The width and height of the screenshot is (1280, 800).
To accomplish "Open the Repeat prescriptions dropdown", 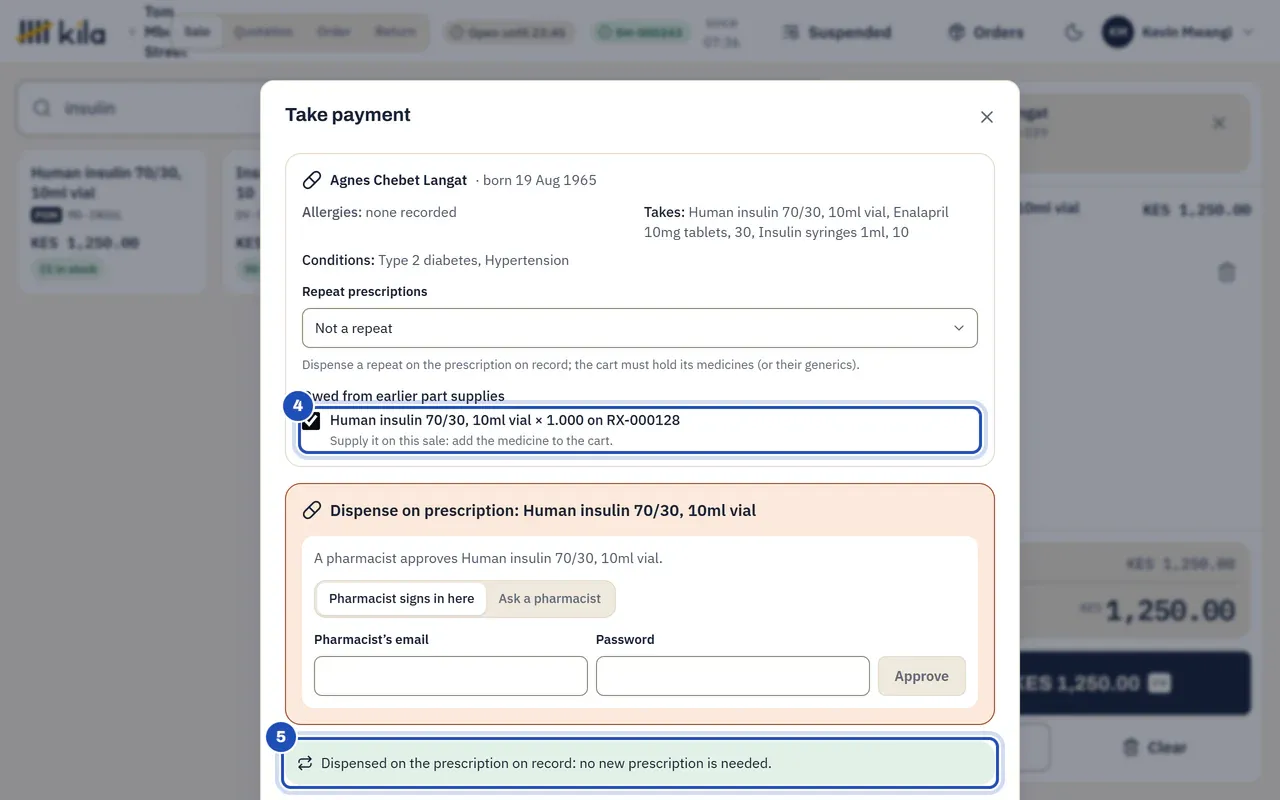I will [x=640, y=328].
